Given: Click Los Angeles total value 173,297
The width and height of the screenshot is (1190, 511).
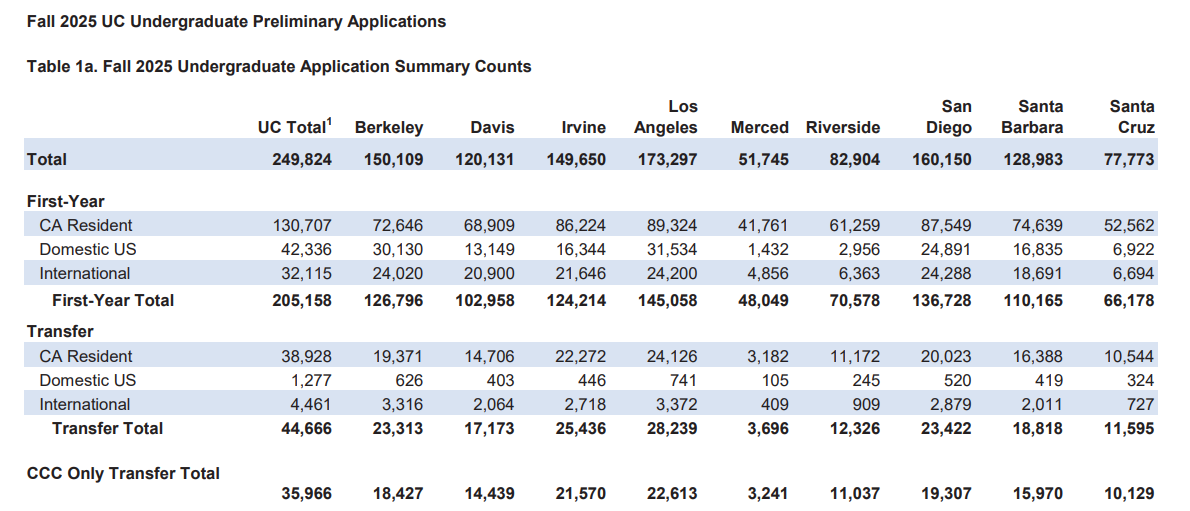Looking at the screenshot, I should pos(668,159).
